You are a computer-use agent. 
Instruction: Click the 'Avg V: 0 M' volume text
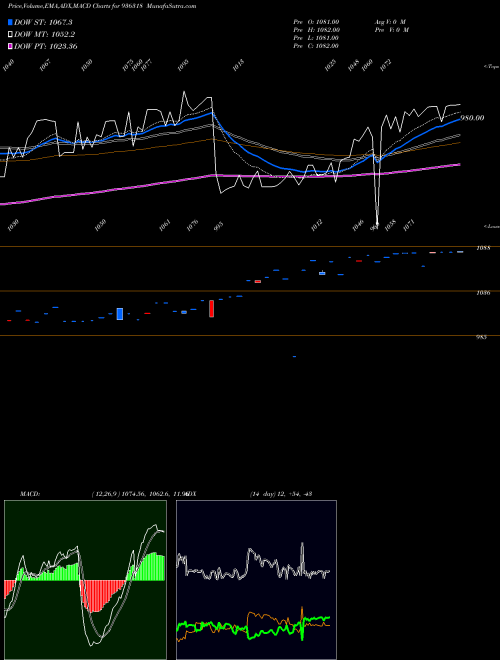[390, 22]
